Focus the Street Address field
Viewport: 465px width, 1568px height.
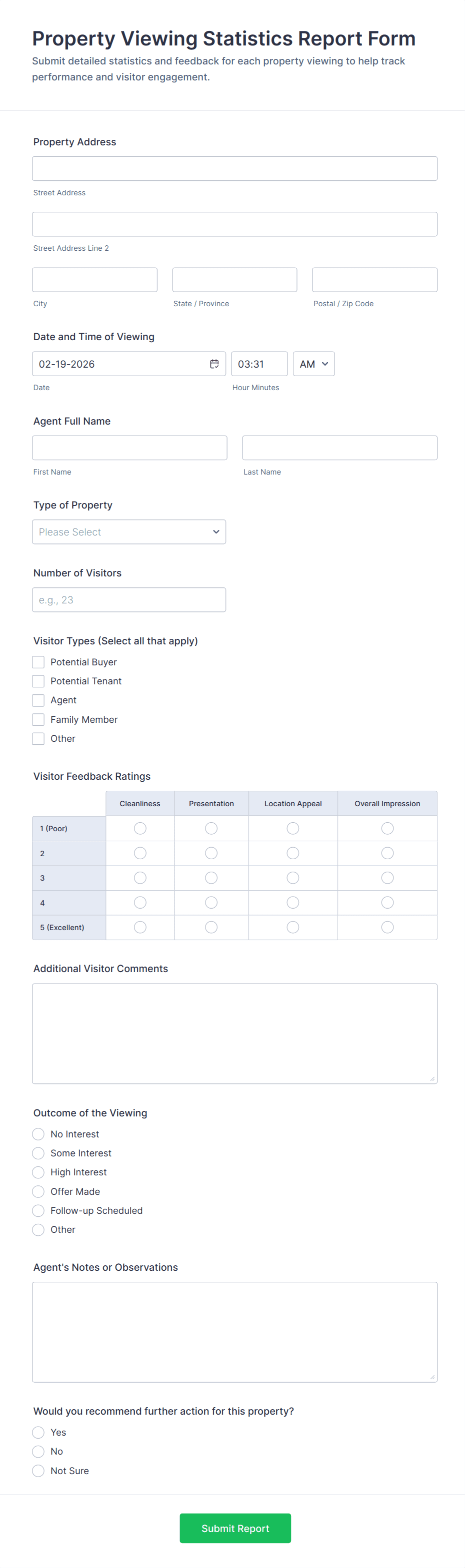234,169
